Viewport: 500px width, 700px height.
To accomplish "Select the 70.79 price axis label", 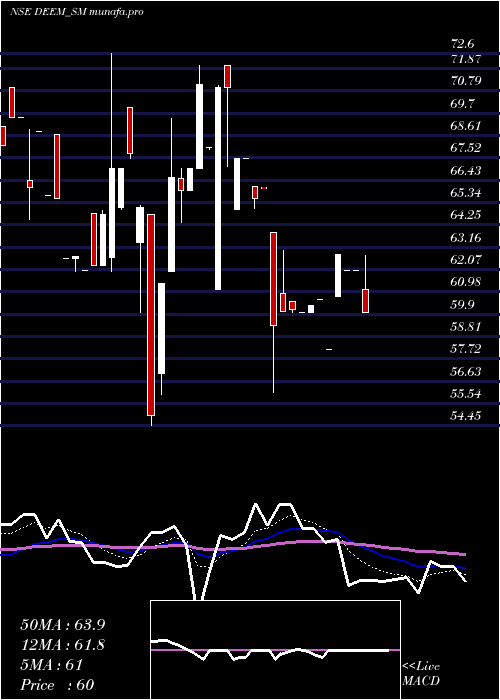I will tap(466, 81).
